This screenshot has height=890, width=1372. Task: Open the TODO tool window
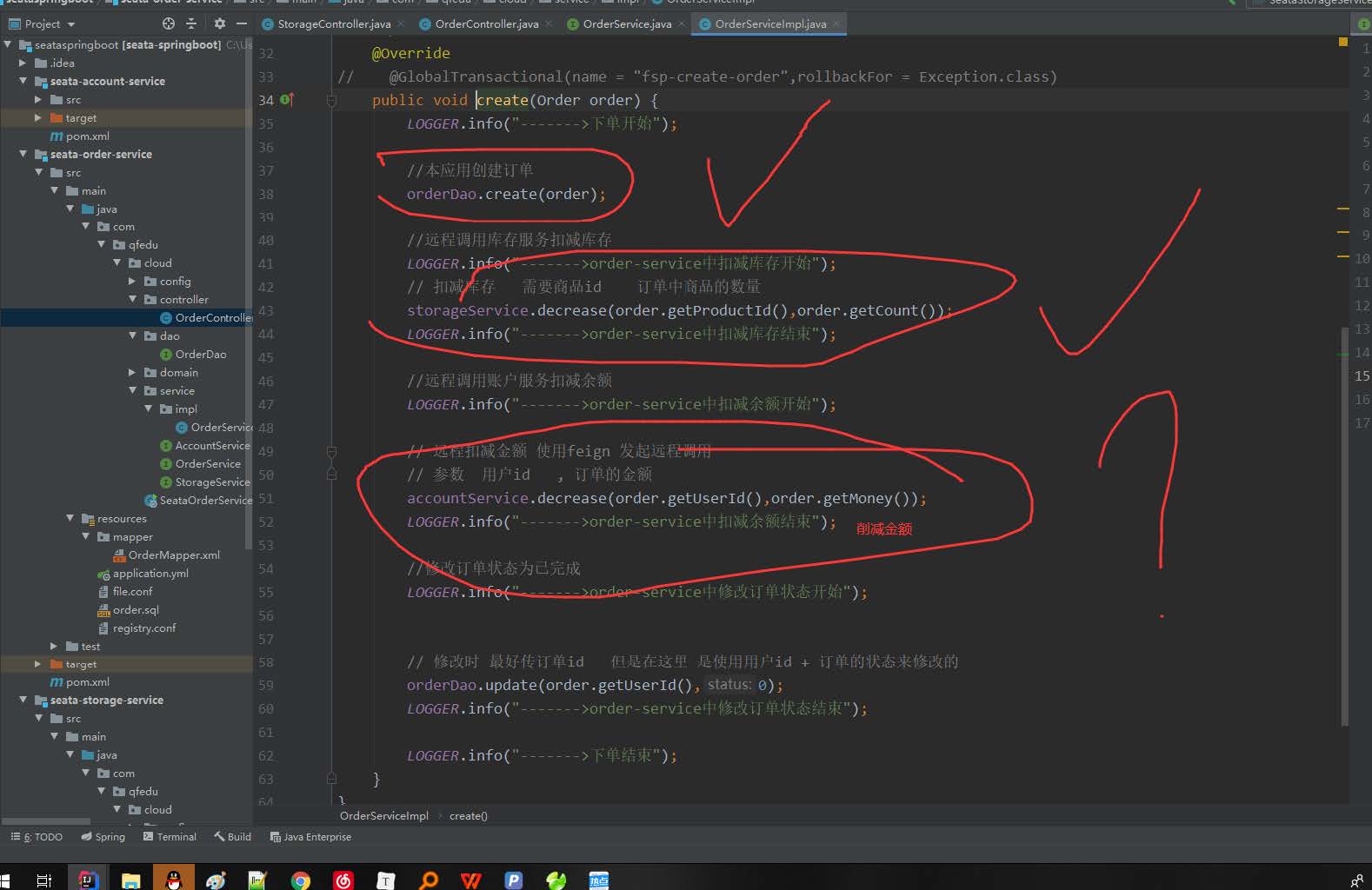tap(37, 837)
